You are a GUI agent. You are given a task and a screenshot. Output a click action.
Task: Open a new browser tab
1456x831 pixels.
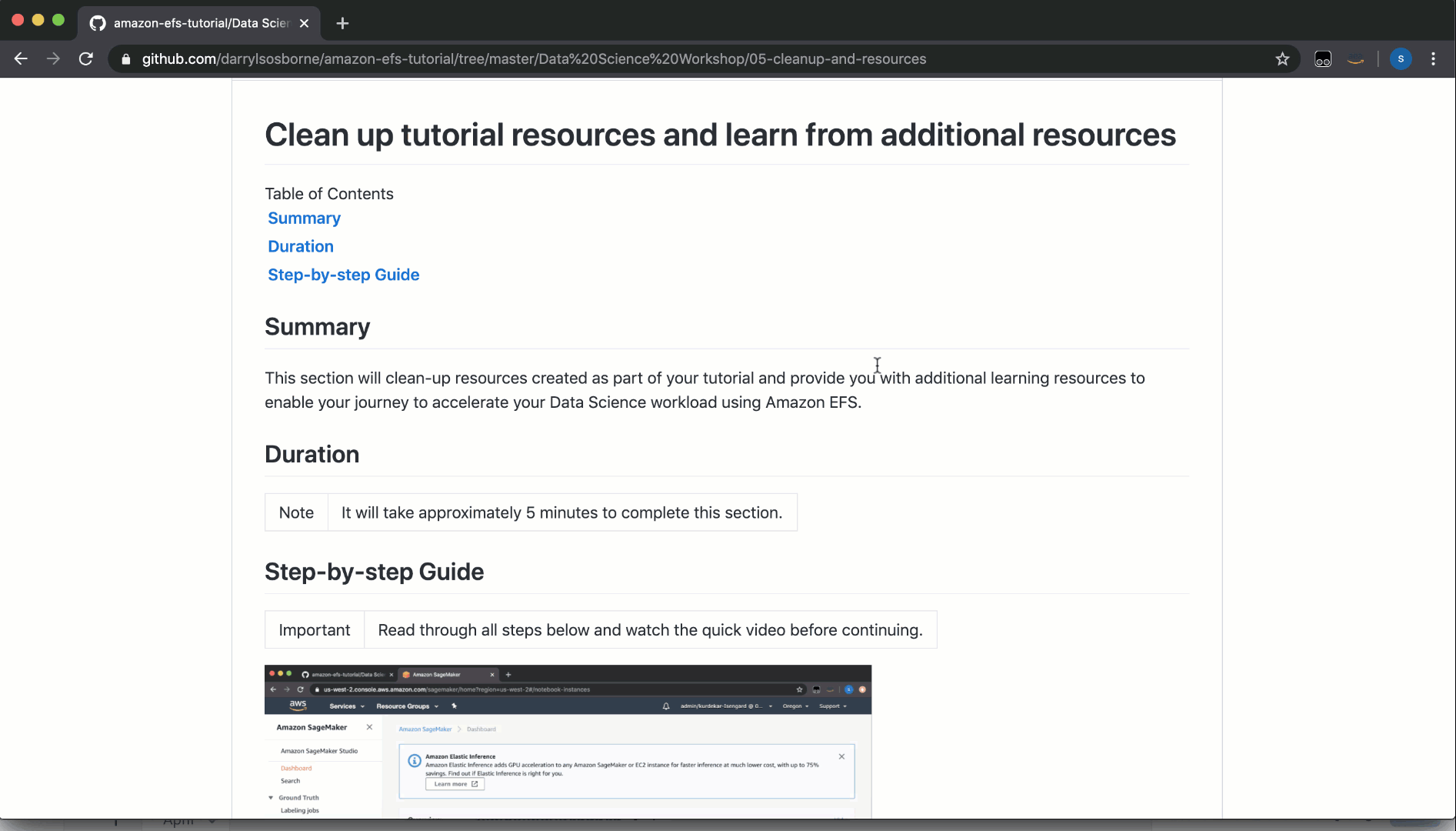[x=343, y=23]
